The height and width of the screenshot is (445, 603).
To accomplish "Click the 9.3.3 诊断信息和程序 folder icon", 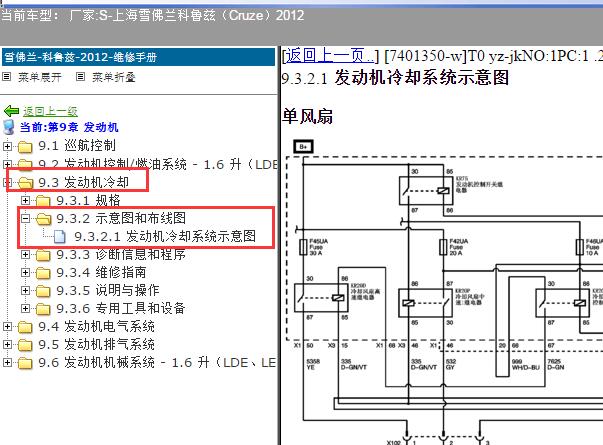I will 43,255.
